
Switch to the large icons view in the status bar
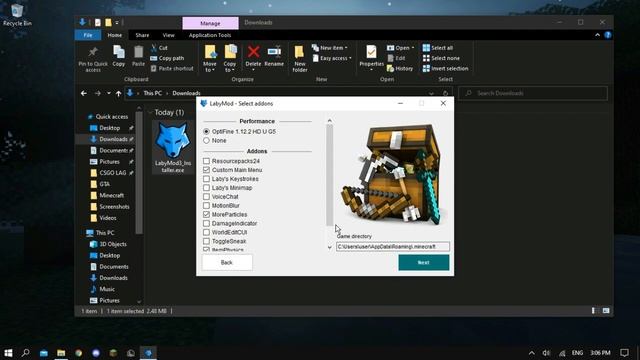pos(606,311)
